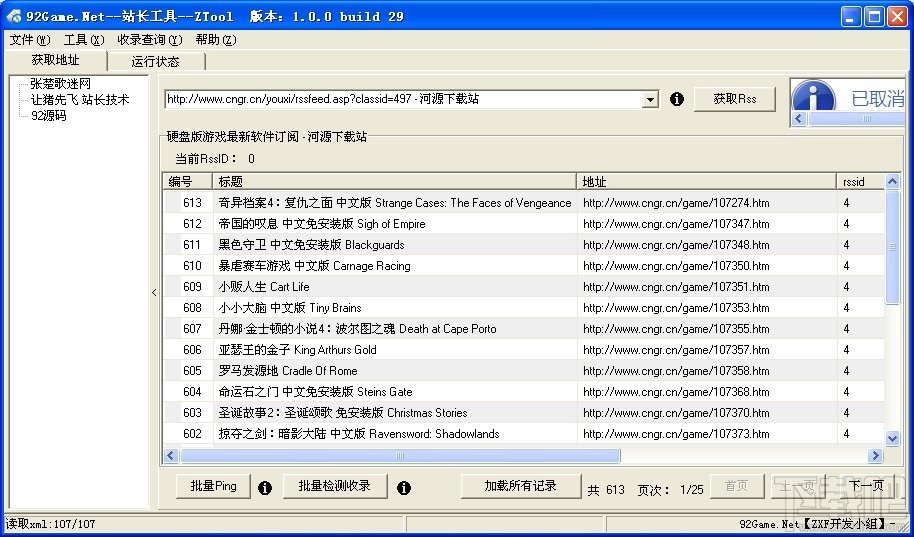
Task: Click left scroll arrow in 已取消 message panel
Action: (x=799, y=119)
